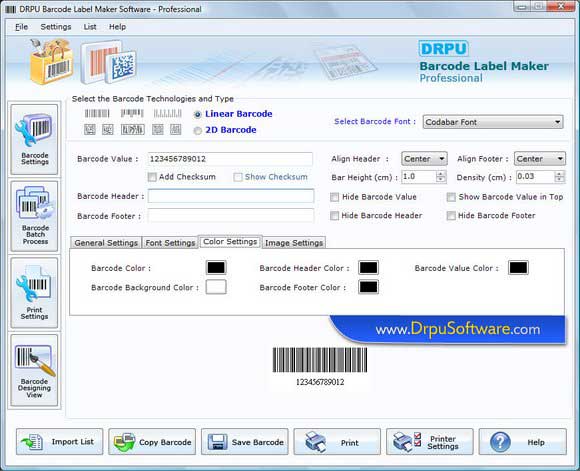
Task: Open the Align Footer dropdown
Action: click(540, 159)
